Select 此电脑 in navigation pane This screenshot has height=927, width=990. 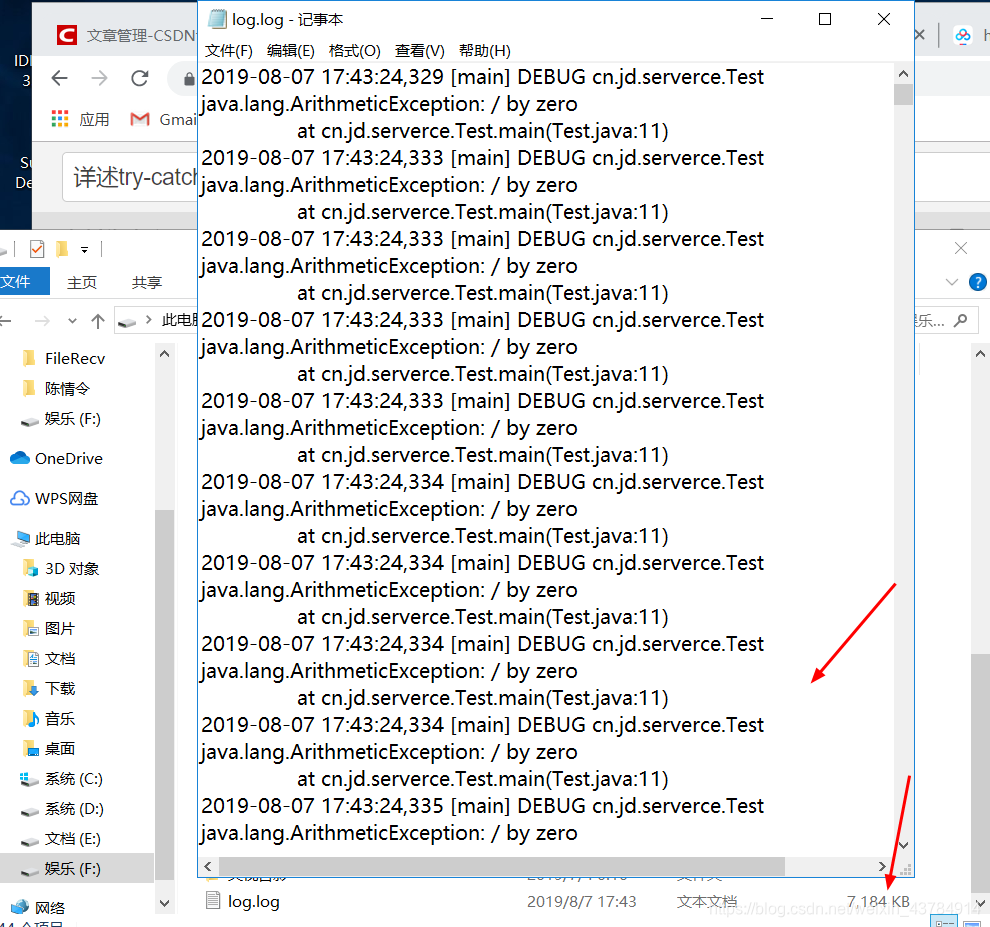tap(45, 539)
